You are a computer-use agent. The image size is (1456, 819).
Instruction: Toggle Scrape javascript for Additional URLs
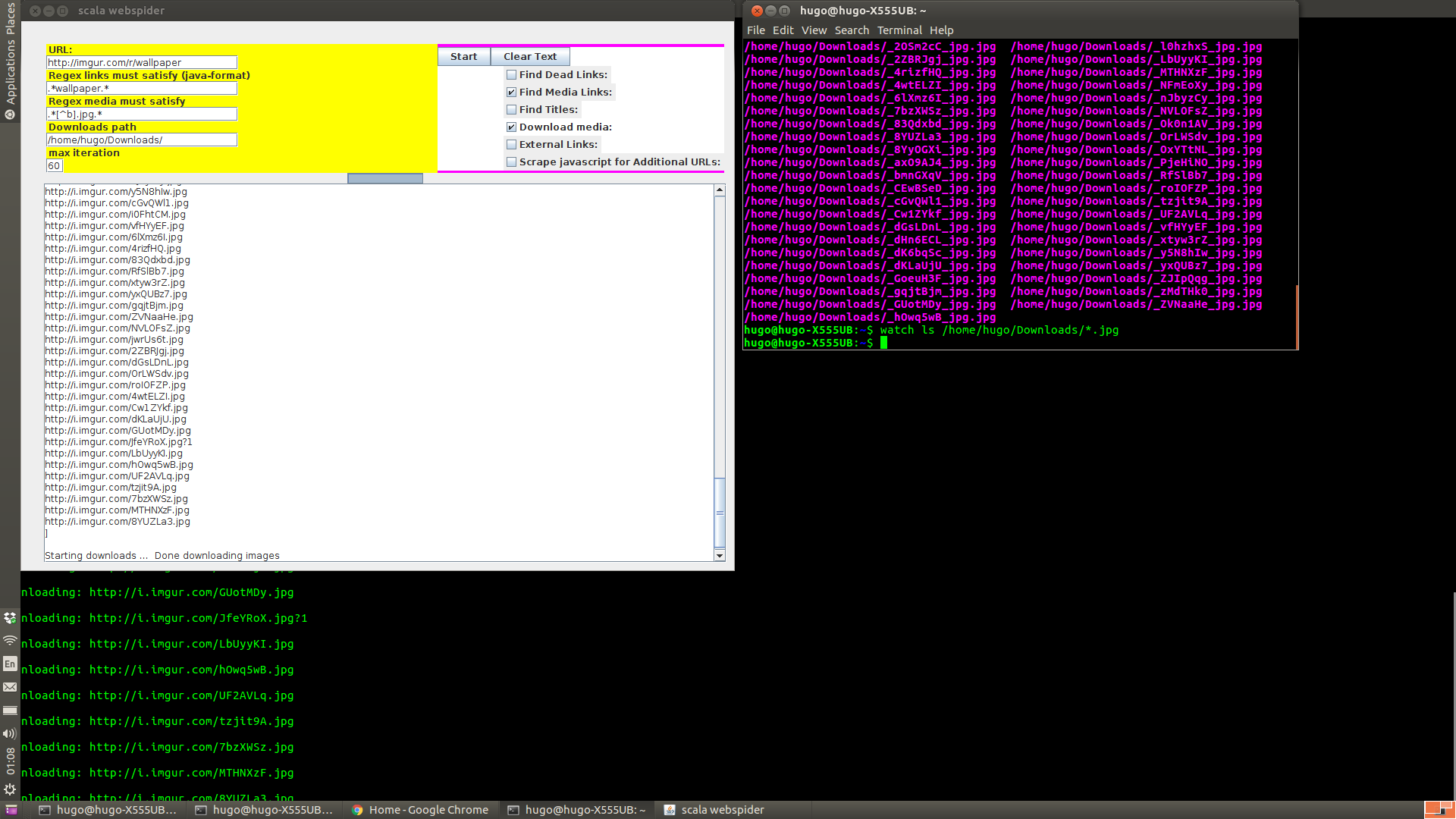click(x=512, y=162)
